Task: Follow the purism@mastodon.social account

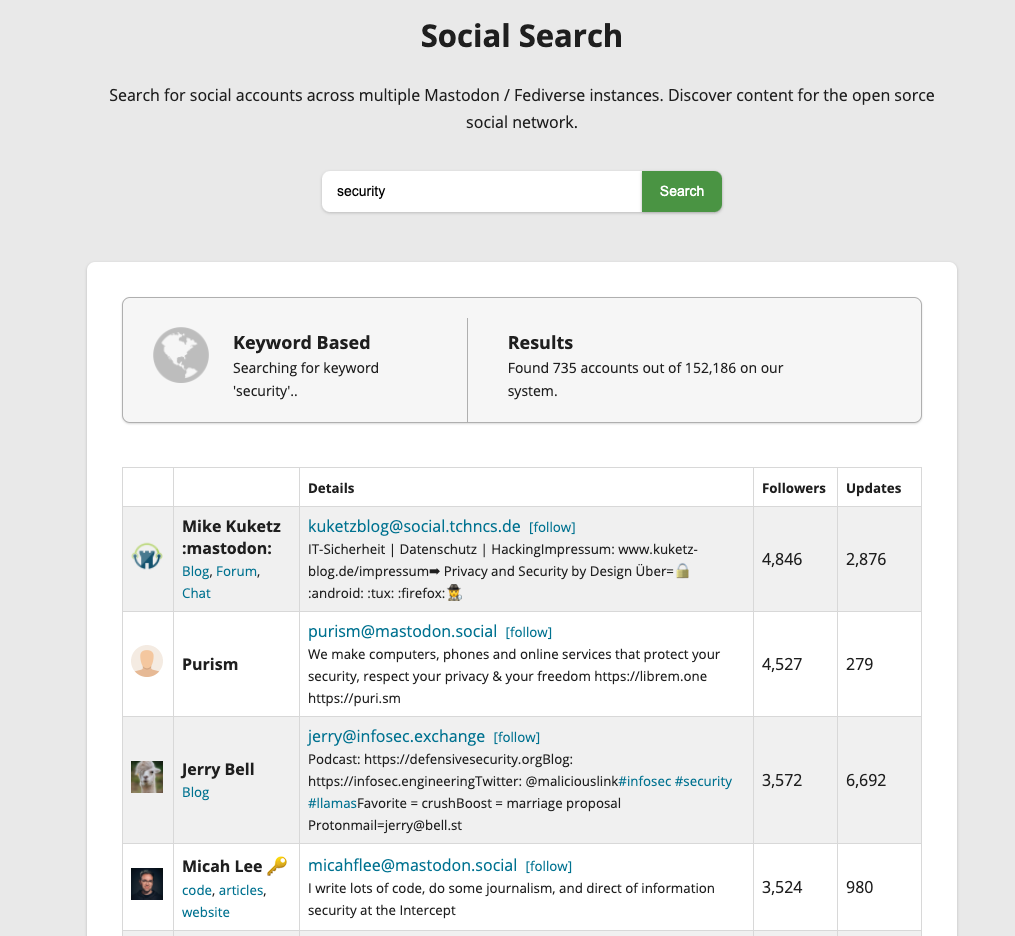Action: coord(529,632)
